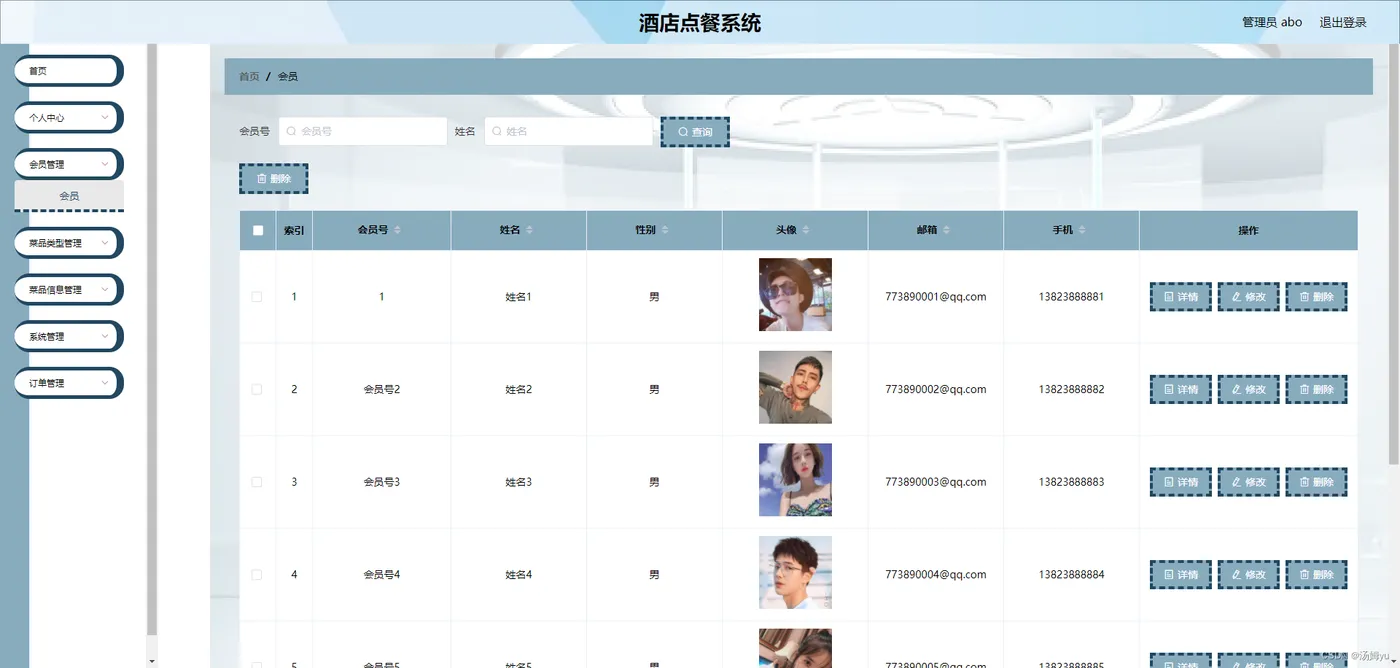Screen dimensions: 1400x668
Task: Click 退出登录 in top bar
Action: coord(1343,22)
